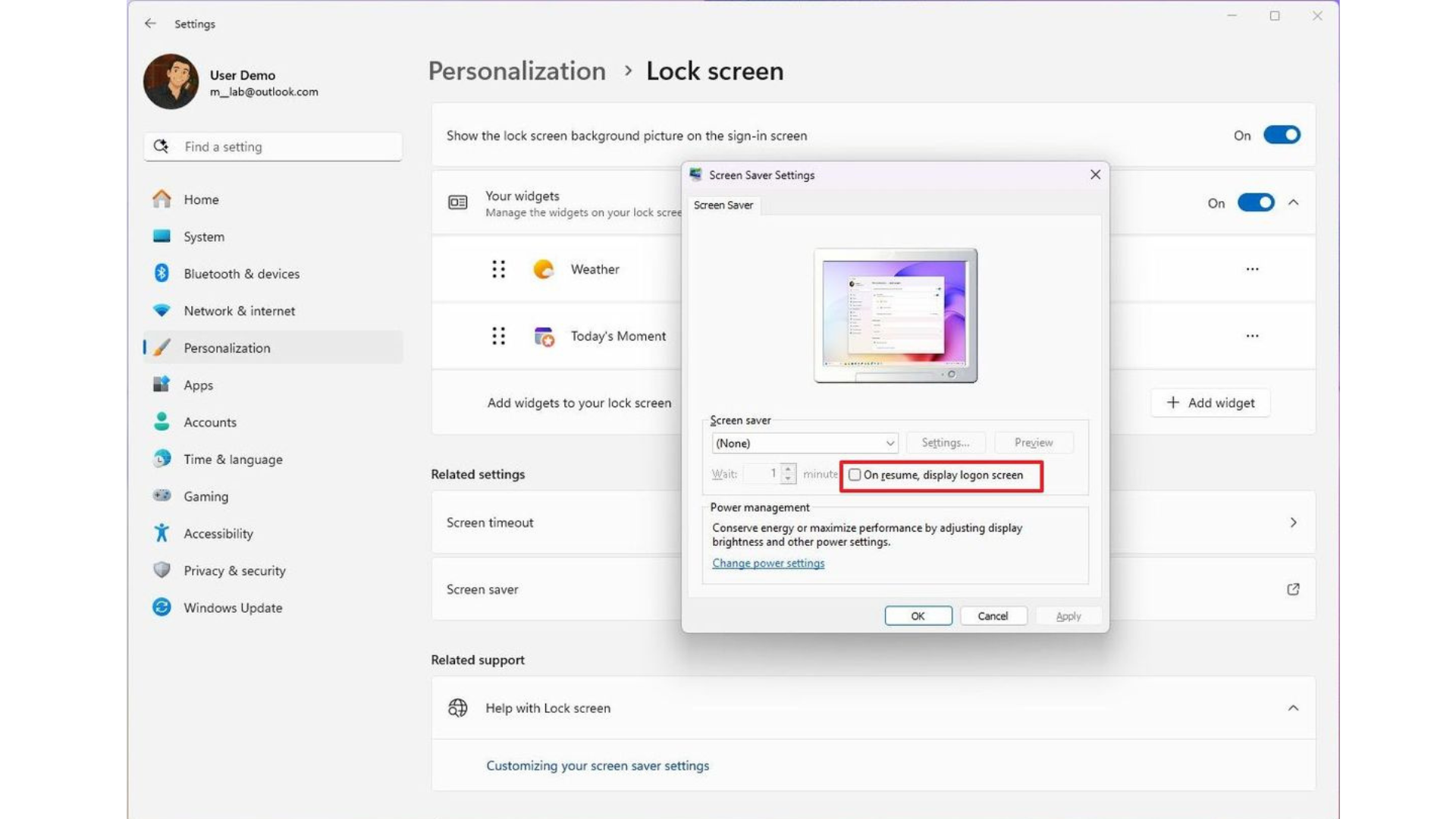The width and height of the screenshot is (1456, 819).
Task: Turn off Your widgets toggle
Action: click(1255, 202)
